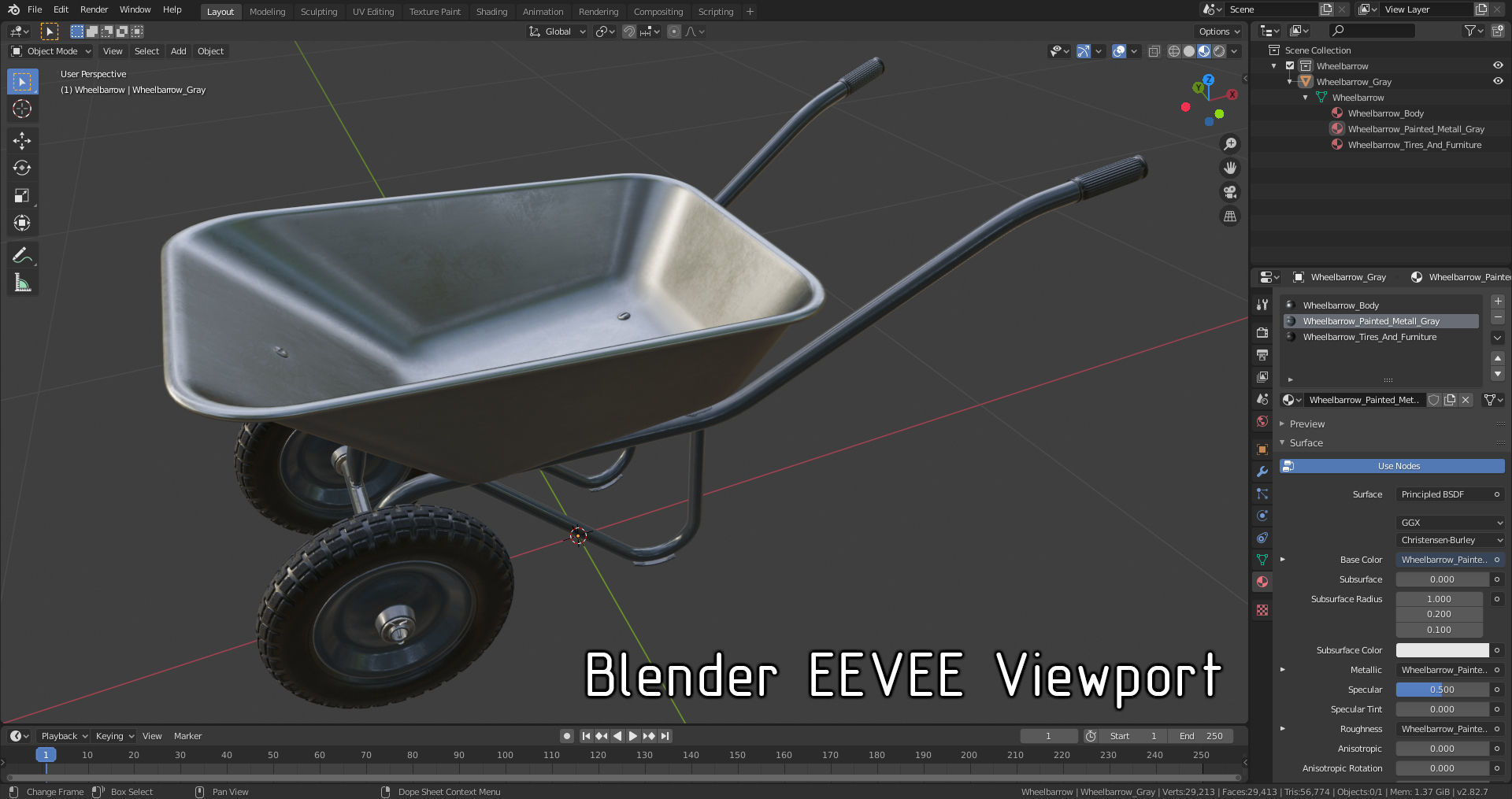Hide Wheelbarrow_Gray object via eye icon

tap(1498, 81)
